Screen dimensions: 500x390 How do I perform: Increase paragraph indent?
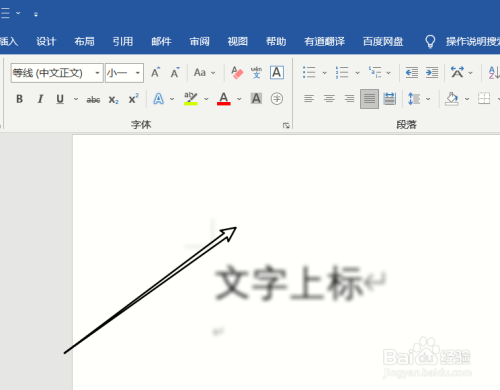click(x=432, y=72)
